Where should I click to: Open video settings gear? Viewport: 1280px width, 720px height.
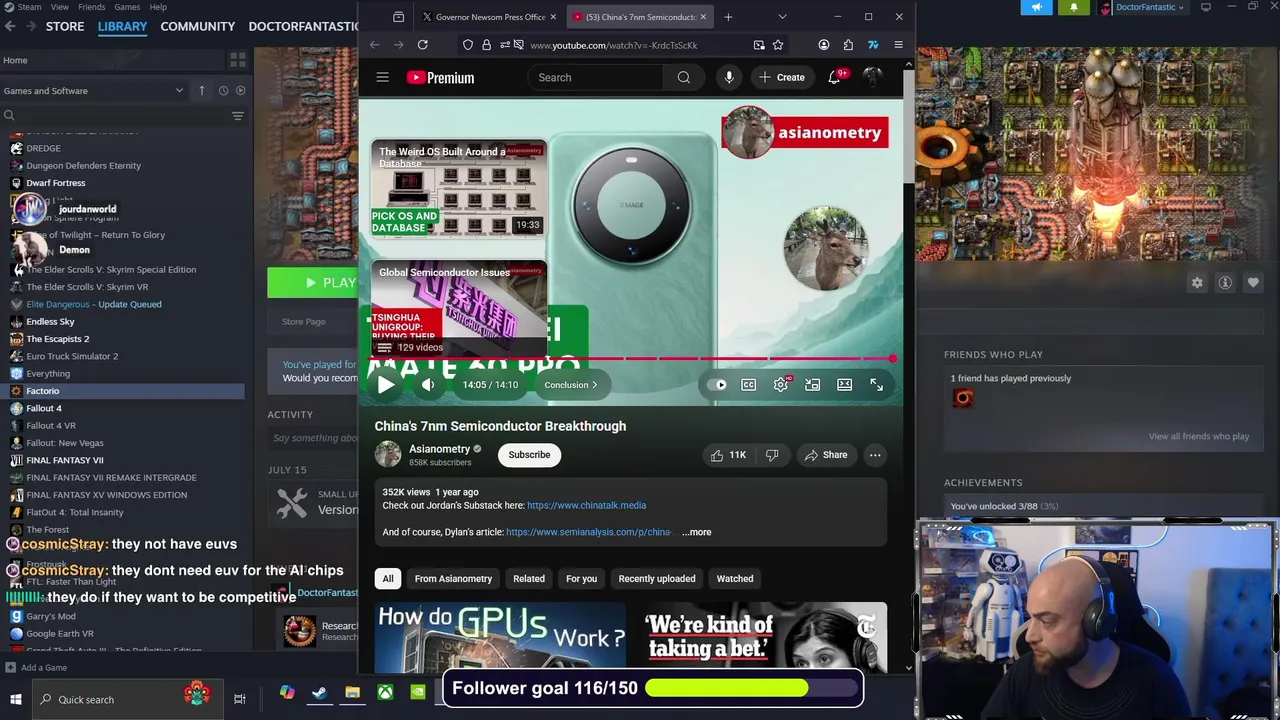point(781,385)
